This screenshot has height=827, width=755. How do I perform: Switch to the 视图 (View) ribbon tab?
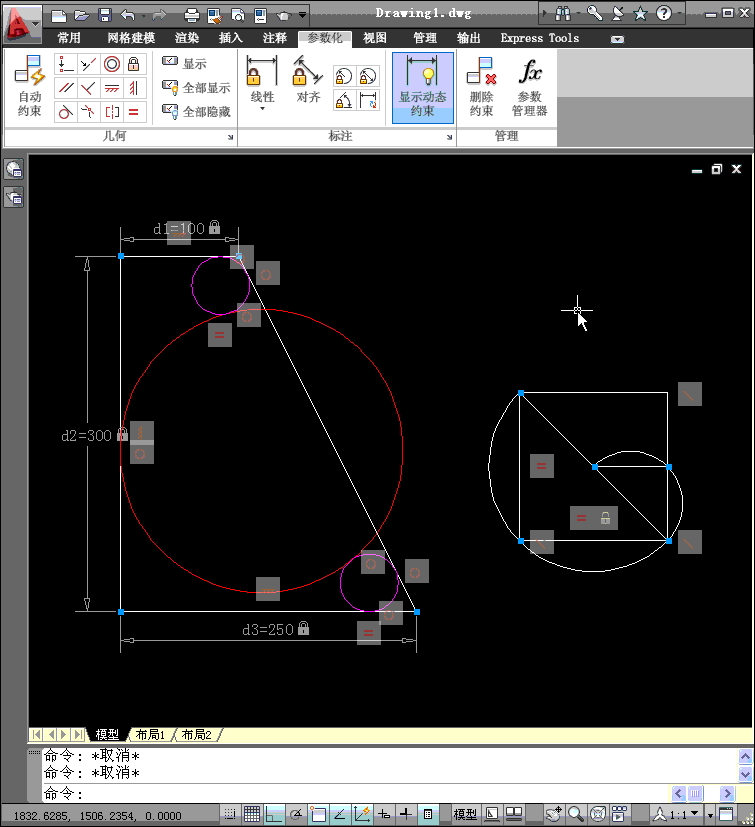(x=375, y=38)
